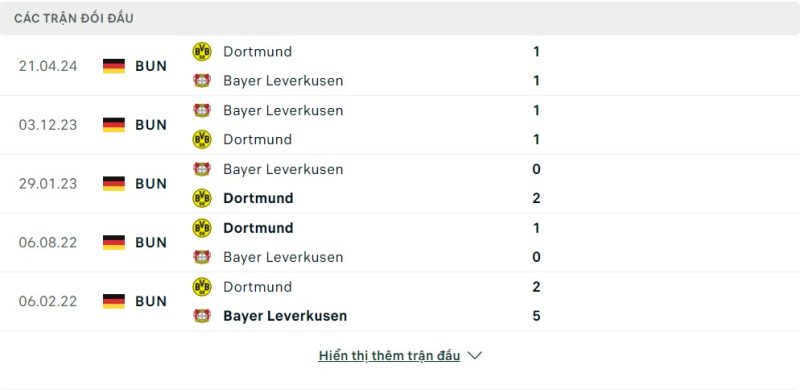Click Dortmund crest in 21.04.24 match

click(x=202, y=52)
